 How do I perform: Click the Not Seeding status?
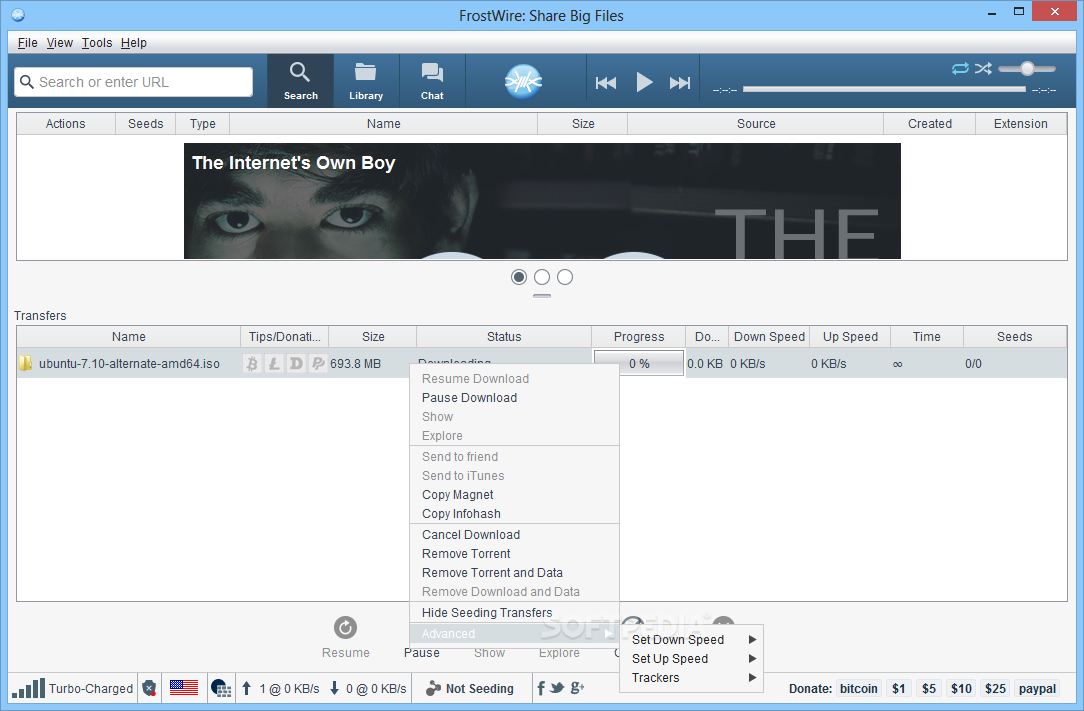[x=470, y=688]
